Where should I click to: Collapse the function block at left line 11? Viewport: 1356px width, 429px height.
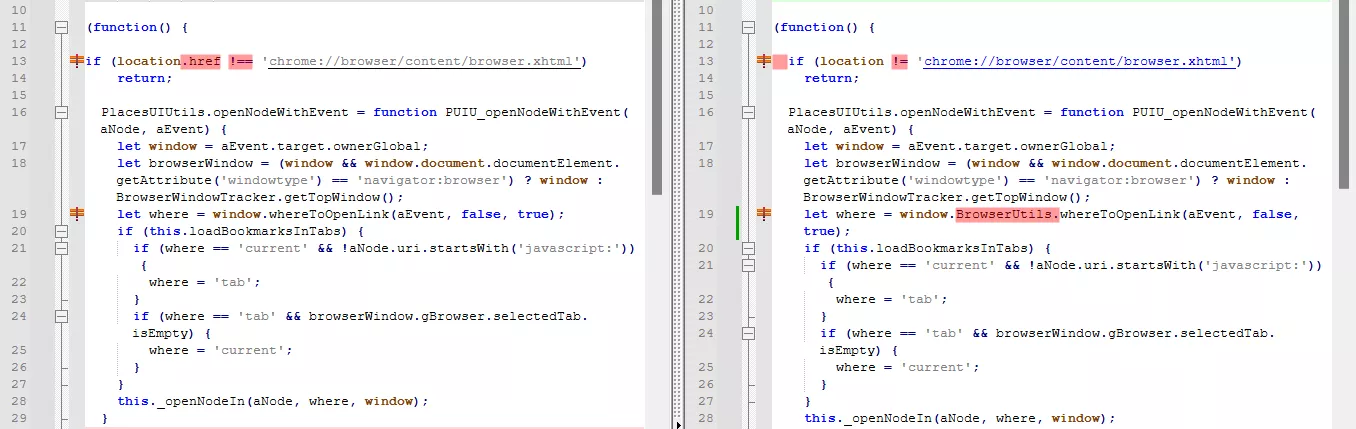(61, 27)
